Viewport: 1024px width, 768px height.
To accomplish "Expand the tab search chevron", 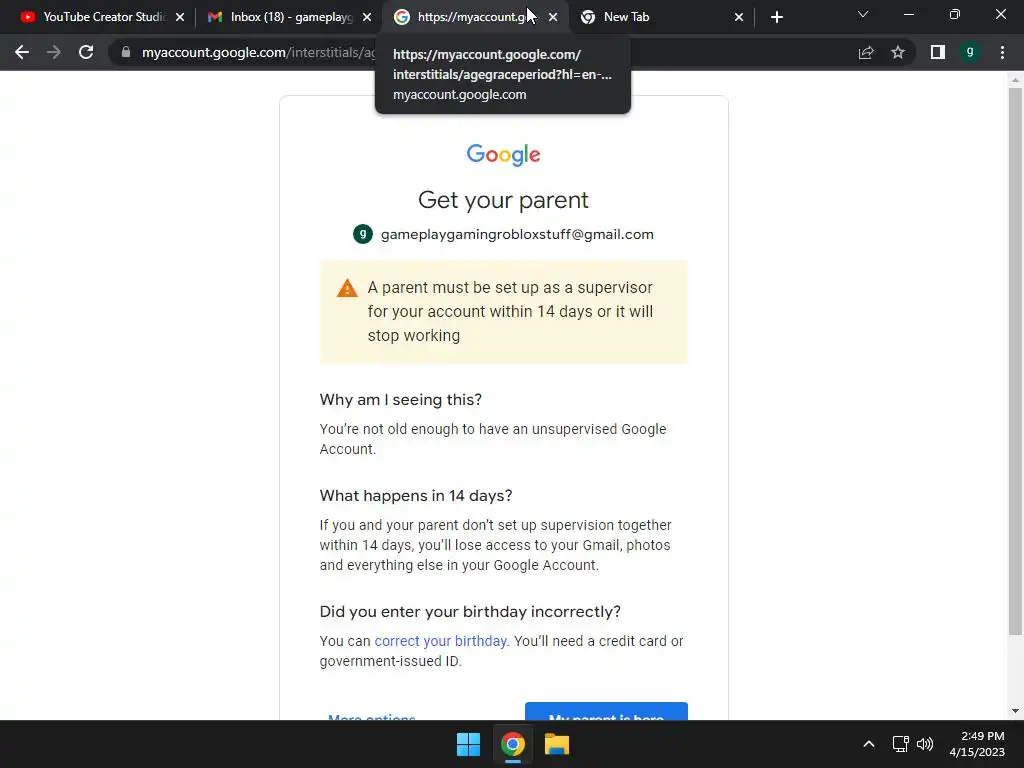I will pos(863,14).
